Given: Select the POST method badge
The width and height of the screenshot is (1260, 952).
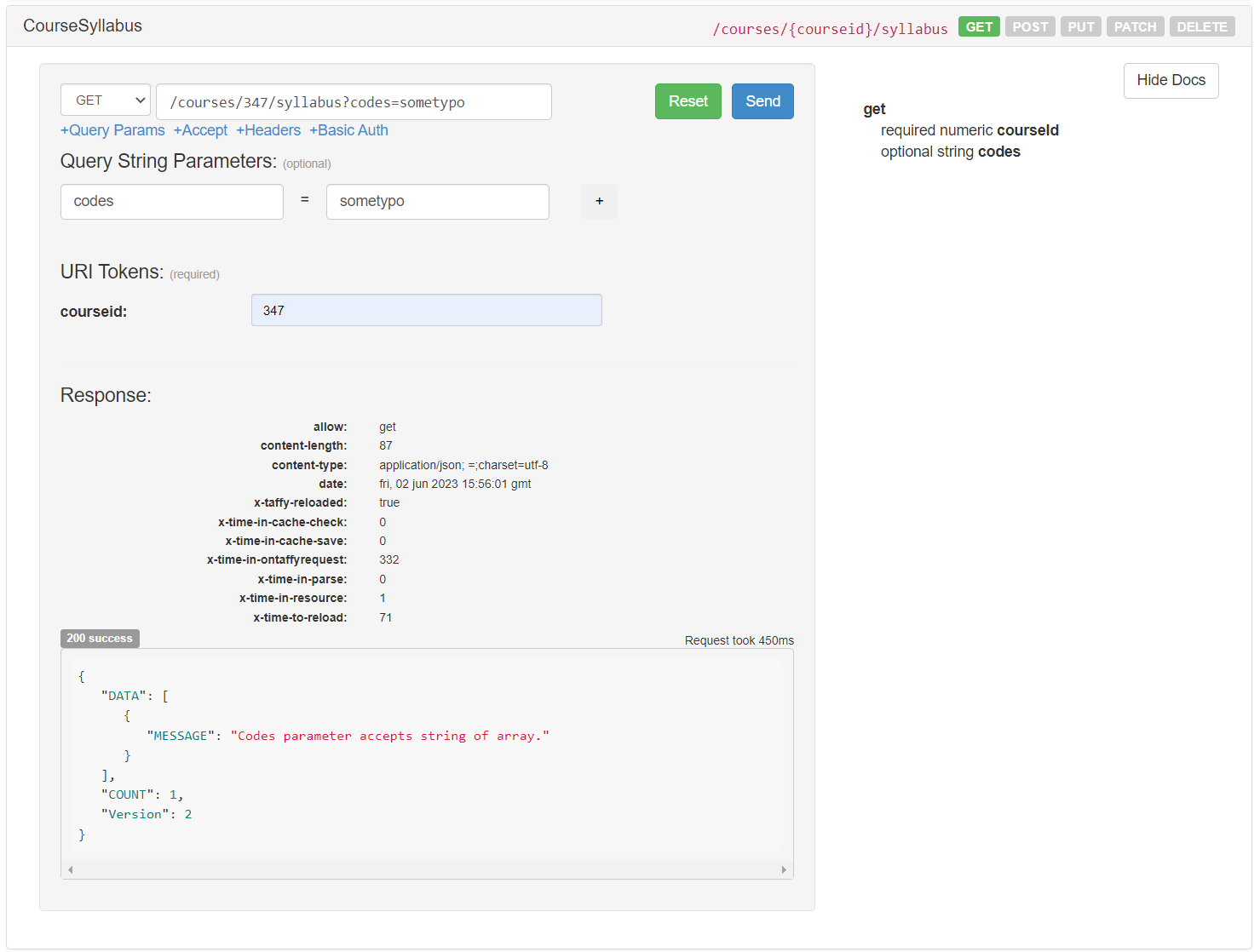Looking at the screenshot, I should (1030, 27).
